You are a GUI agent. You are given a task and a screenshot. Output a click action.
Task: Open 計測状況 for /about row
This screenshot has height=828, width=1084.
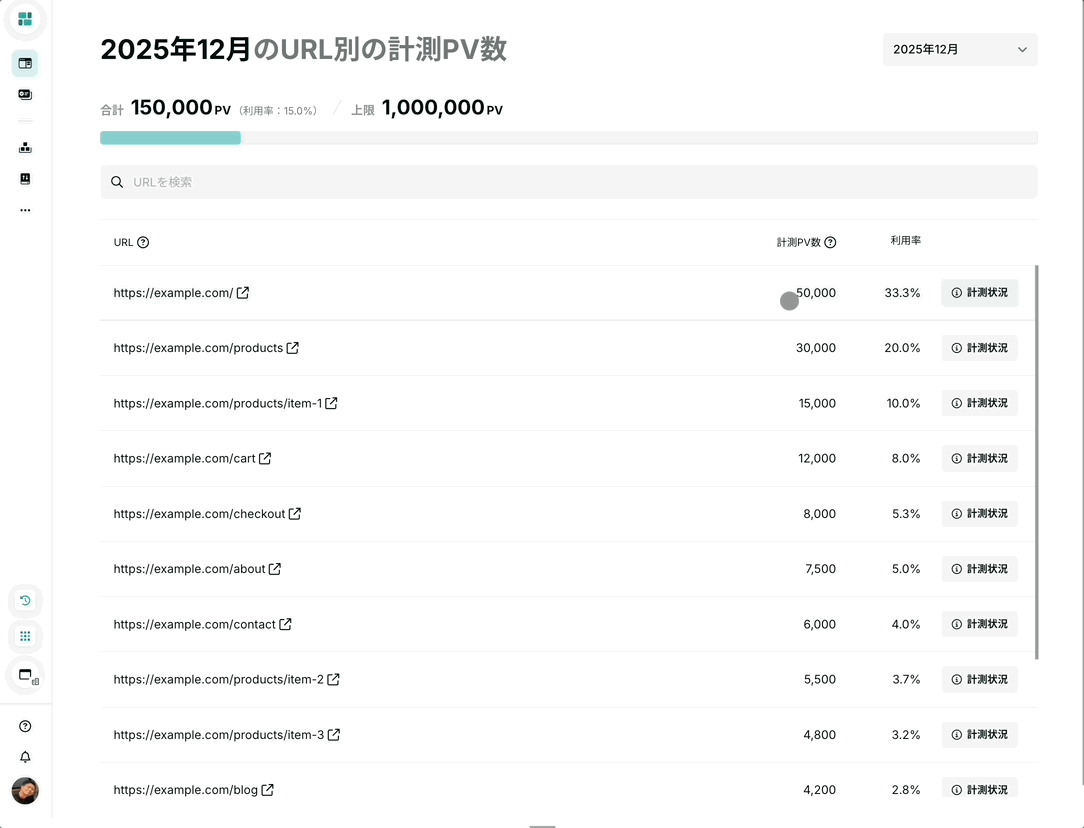click(x=980, y=569)
